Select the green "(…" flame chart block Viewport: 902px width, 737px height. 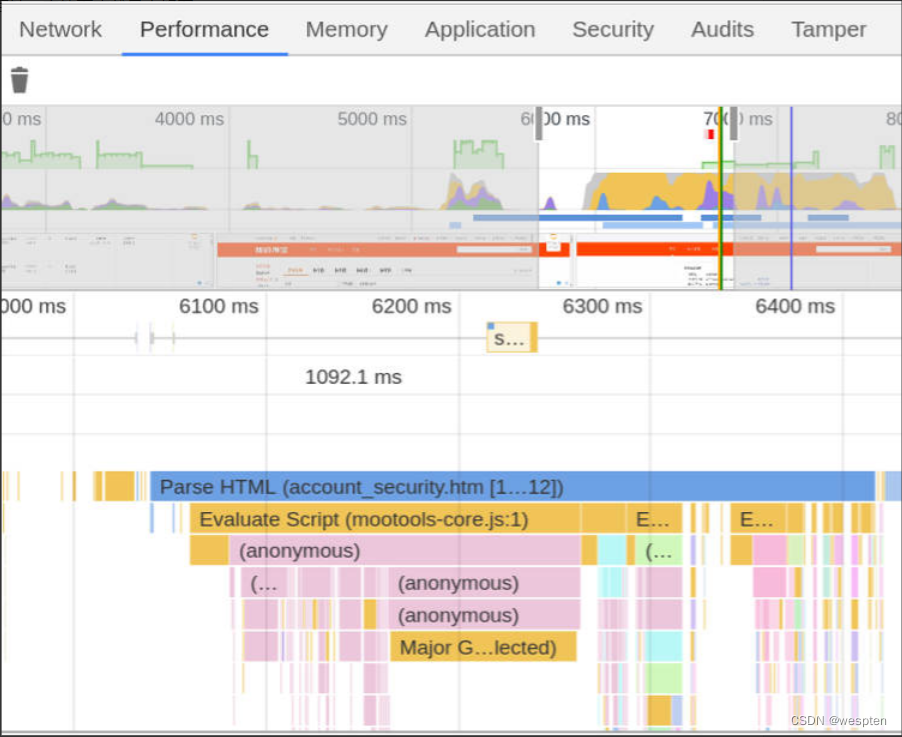click(x=663, y=551)
